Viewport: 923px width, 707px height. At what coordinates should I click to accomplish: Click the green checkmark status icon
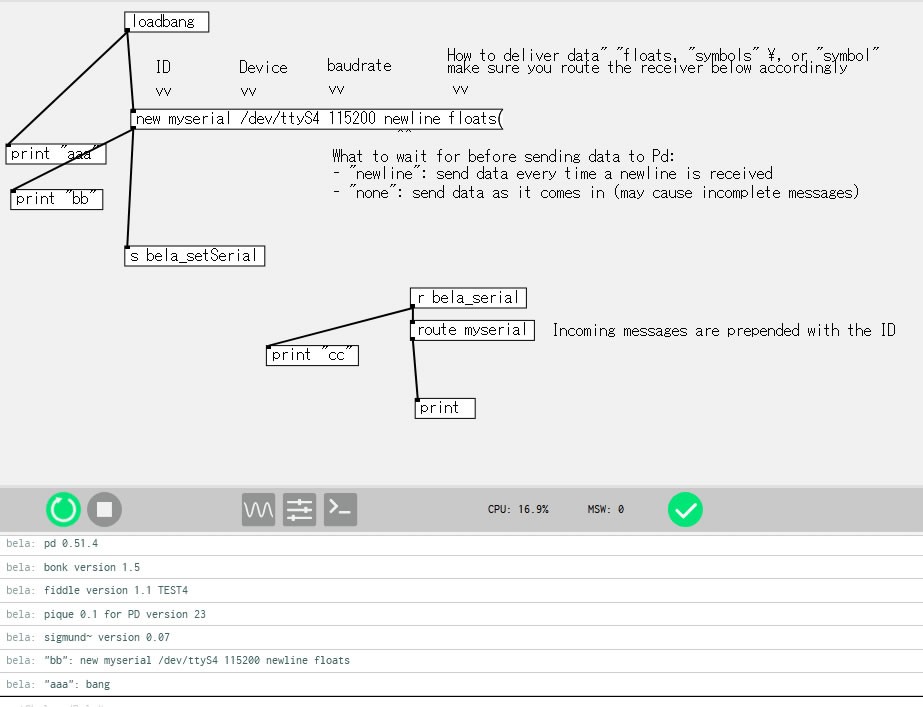tap(685, 510)
